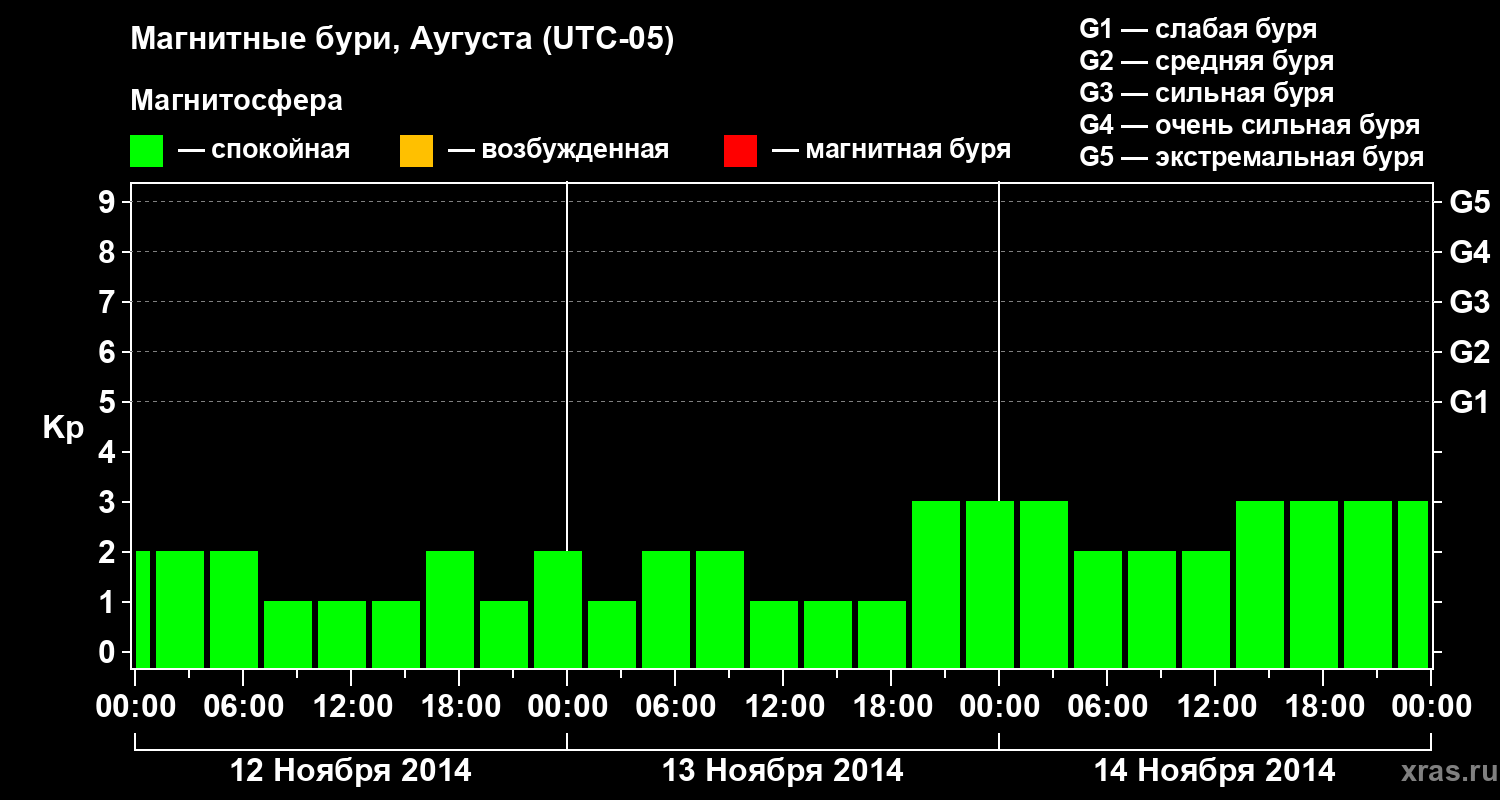Click the bar straddling midnight between 12 and 13 Ноября
The height and width of the screenshot is (800, 1500).
[558, 609]
